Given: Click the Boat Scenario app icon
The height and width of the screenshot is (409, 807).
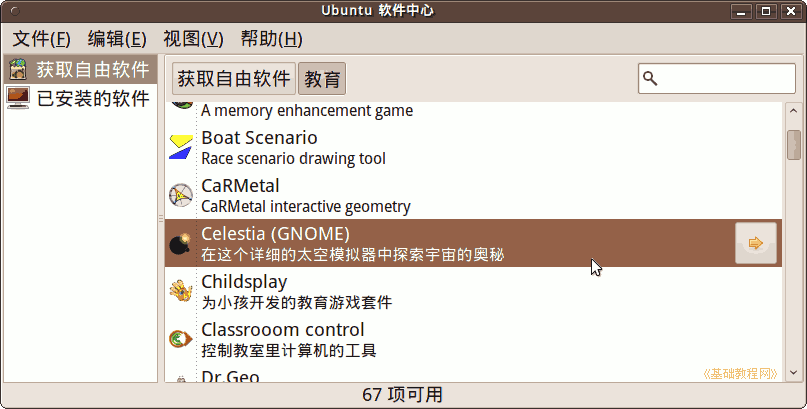Looking at the screenshot, I should [x=181, y=147].
